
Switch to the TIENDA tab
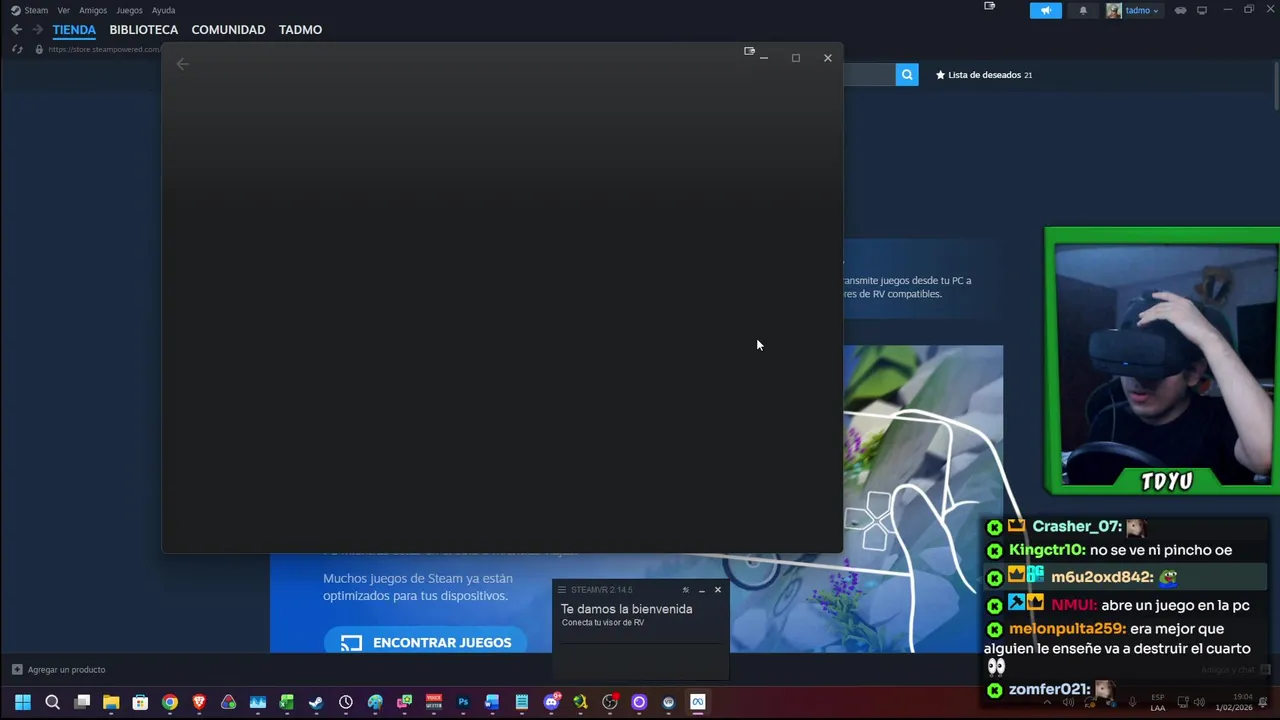click(x=74, y=30)
